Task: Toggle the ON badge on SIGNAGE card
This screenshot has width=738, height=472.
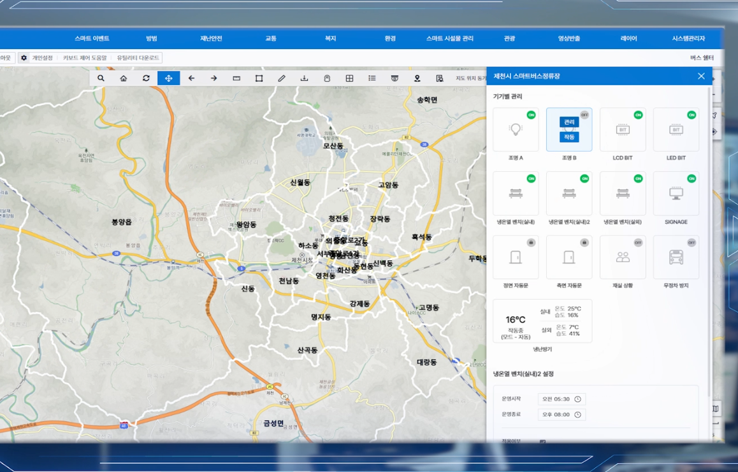Action: tap(691, 178)
